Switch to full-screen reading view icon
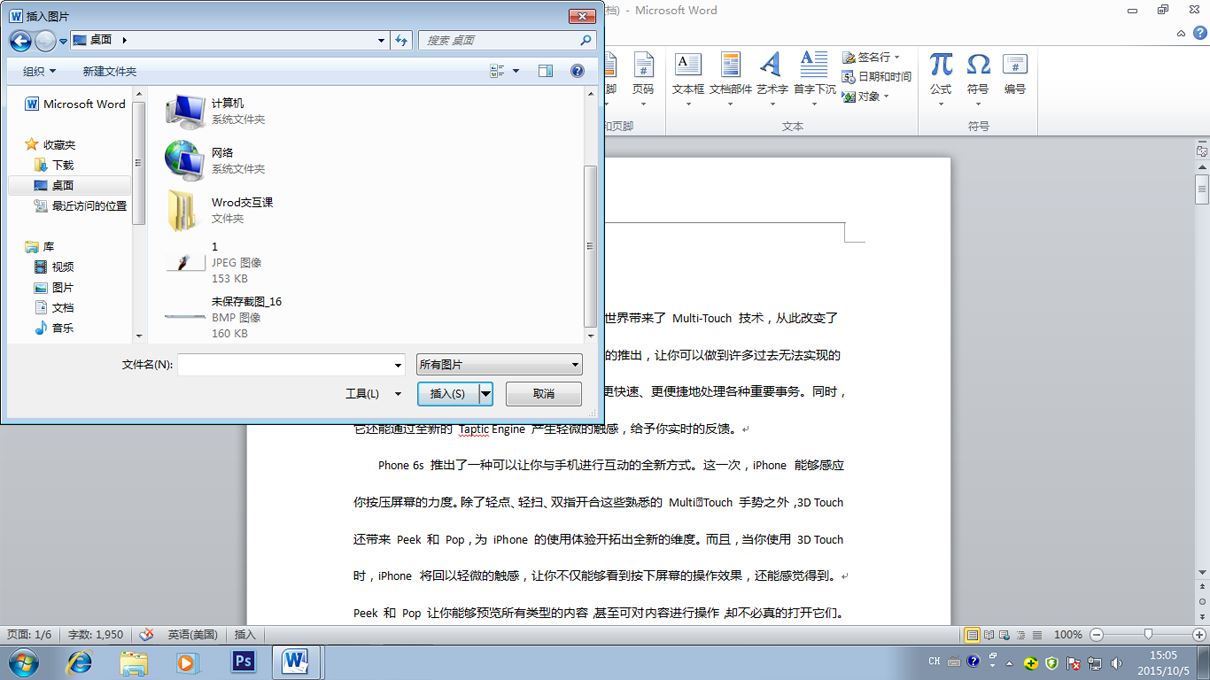Image resolution: width=1210 pixels, height=680 pixels. [989, 634]
